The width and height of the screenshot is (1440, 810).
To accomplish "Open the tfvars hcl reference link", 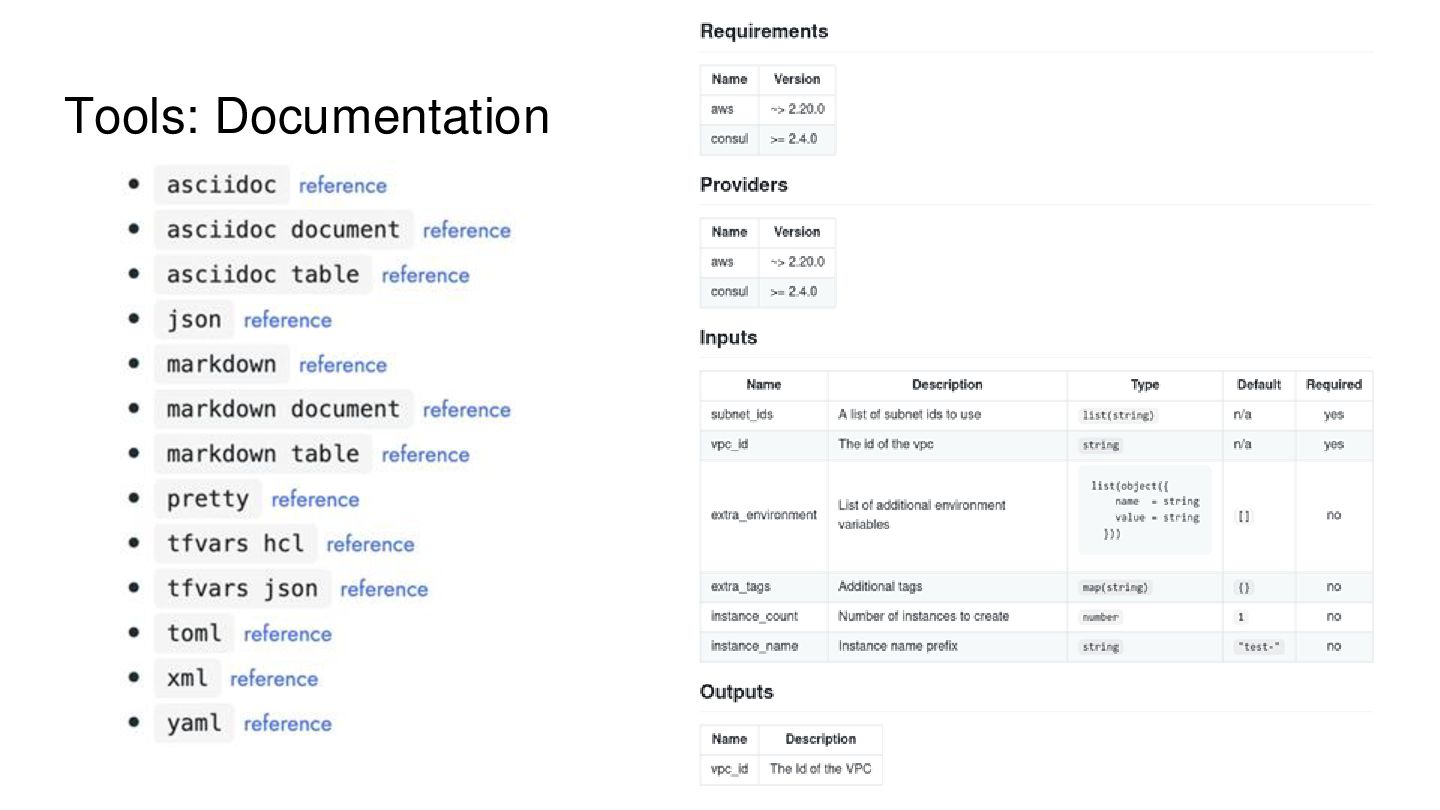I will (x=370, y=545).
